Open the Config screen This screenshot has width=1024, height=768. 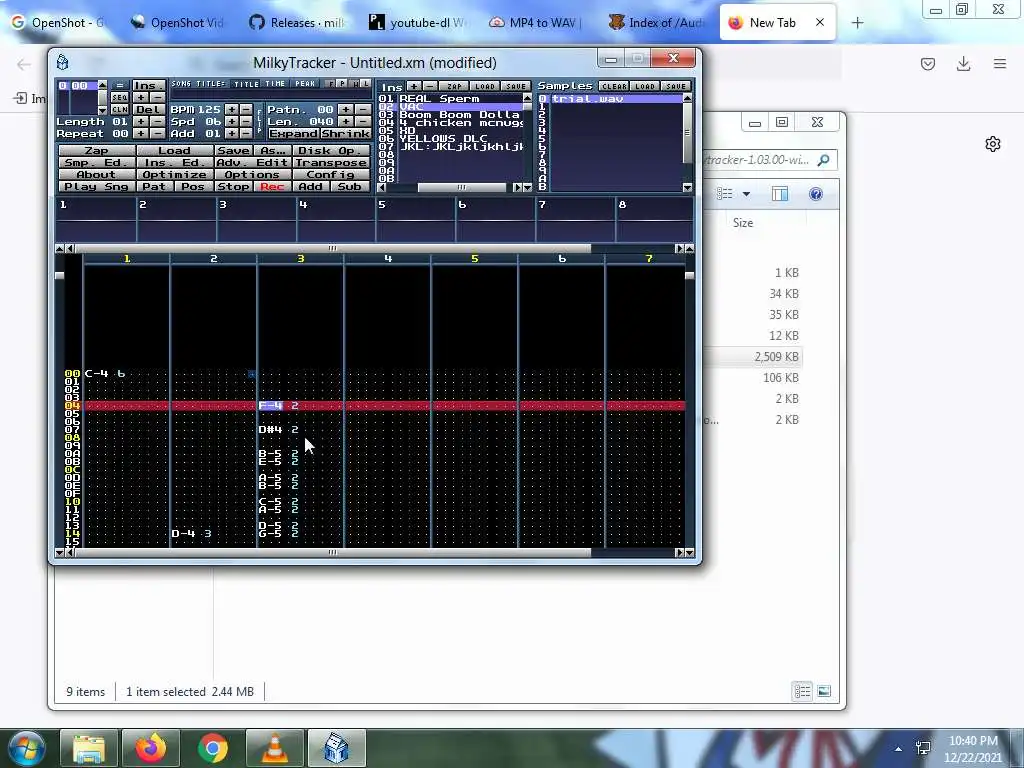pos(331,174)
